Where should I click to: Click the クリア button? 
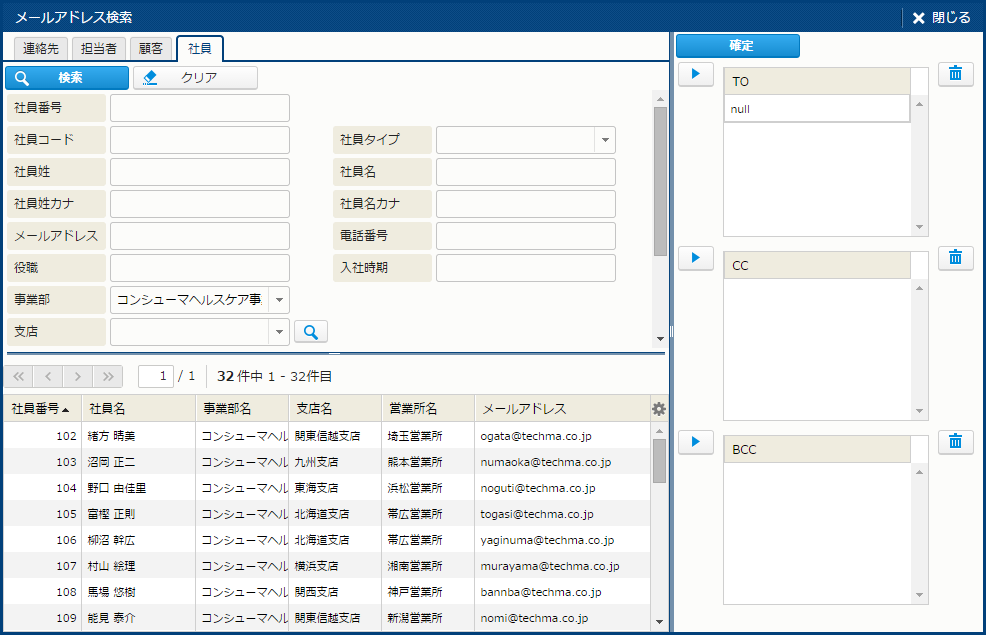click(196, 78)
